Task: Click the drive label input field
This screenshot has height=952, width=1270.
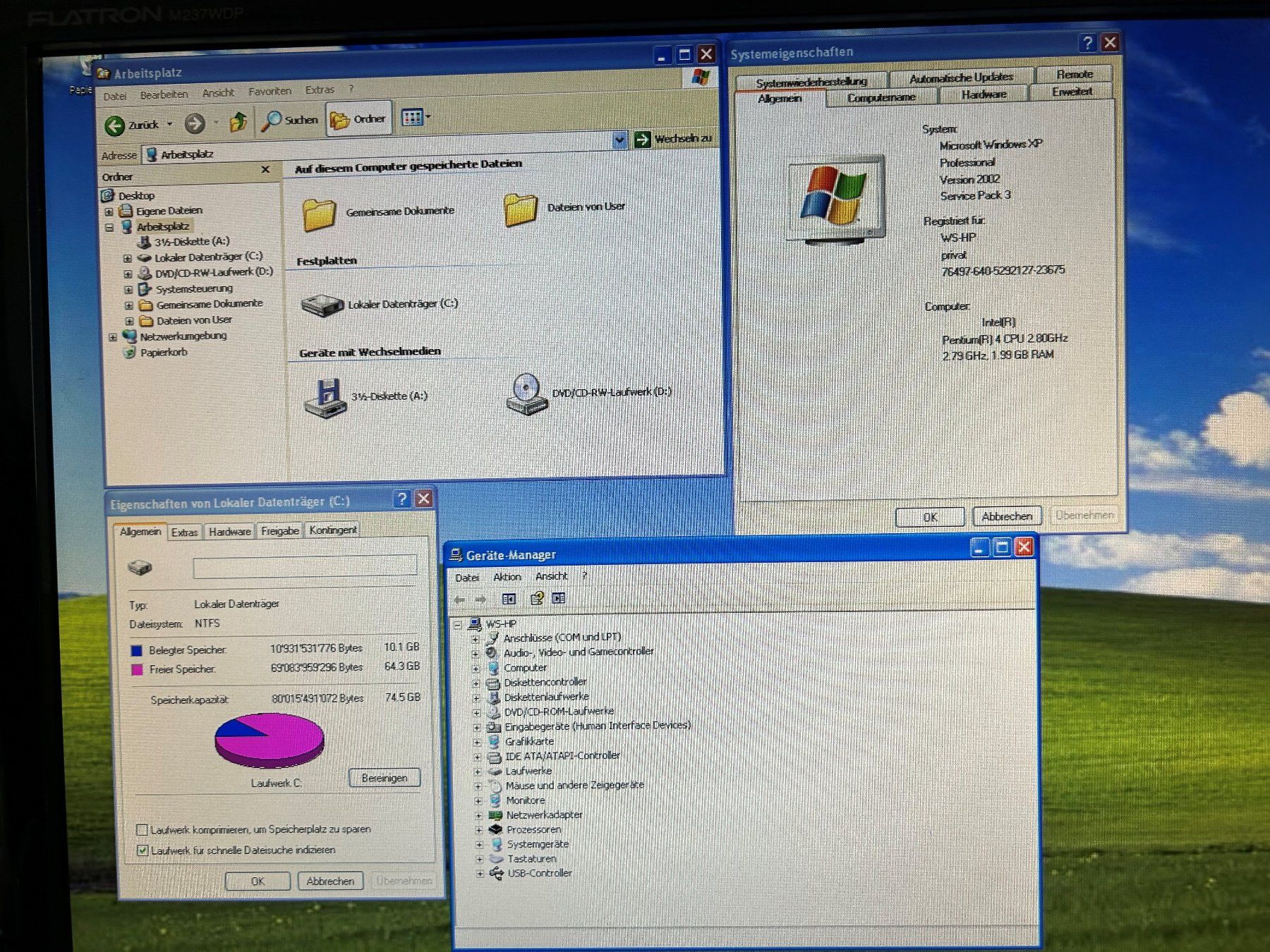Action: (x=305, y=566)
